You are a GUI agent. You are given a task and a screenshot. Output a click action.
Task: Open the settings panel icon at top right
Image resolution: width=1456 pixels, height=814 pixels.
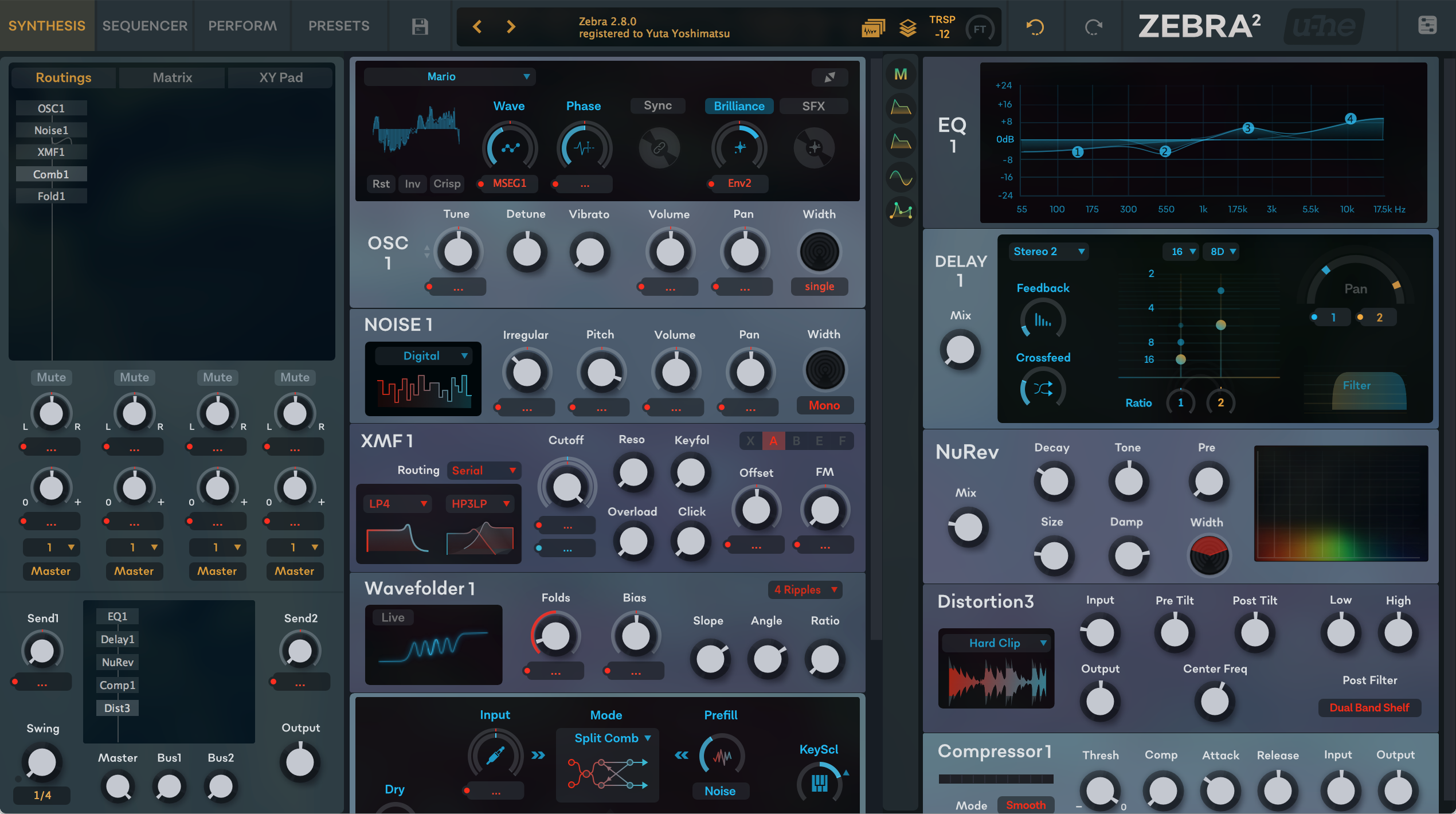tap(1427, 25)
